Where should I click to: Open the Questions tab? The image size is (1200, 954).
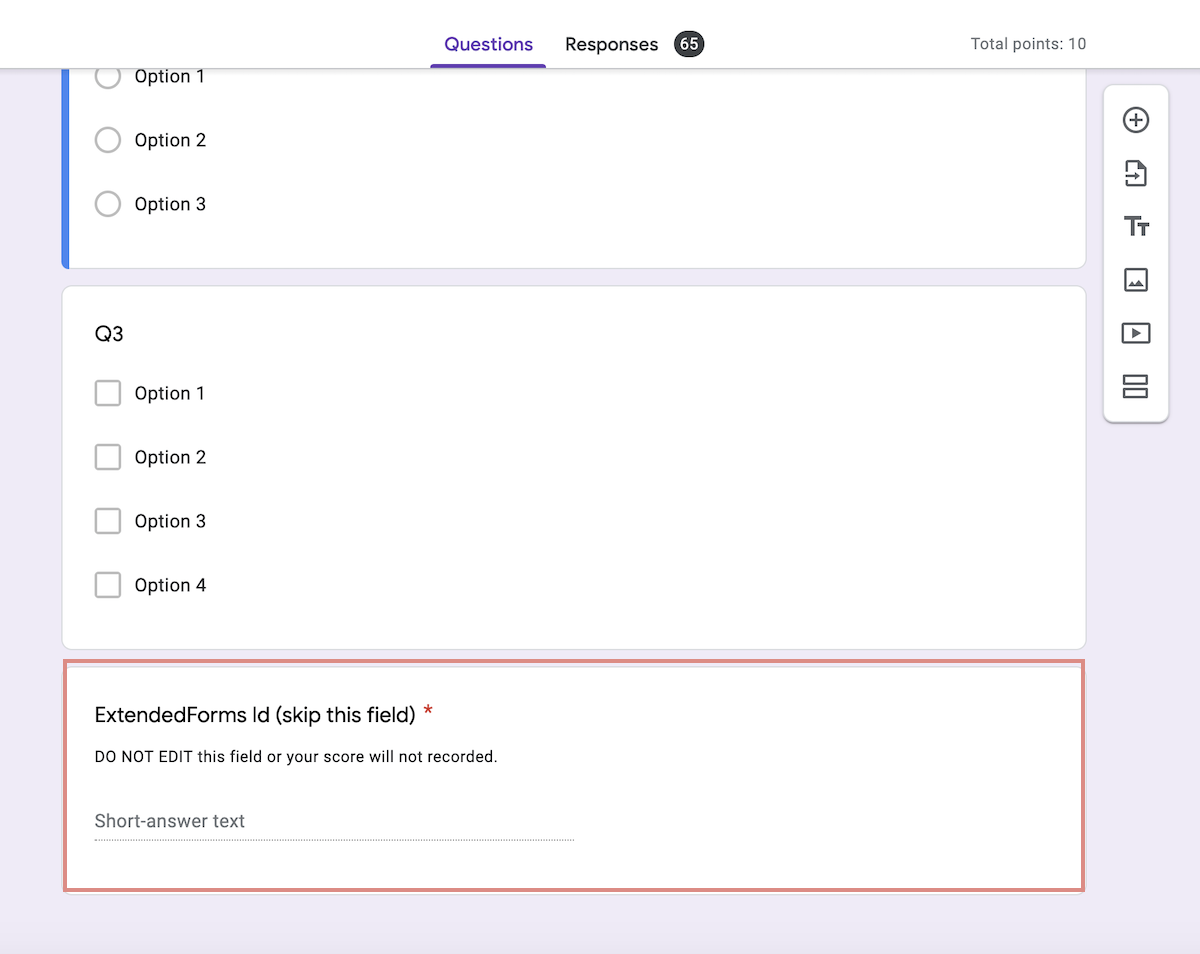pos(487,44)
